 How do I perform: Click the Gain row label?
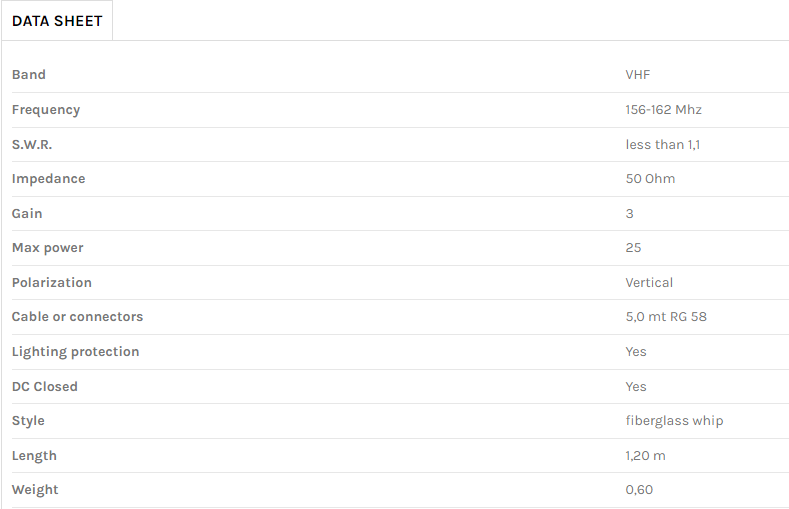[x=27, y=213]
